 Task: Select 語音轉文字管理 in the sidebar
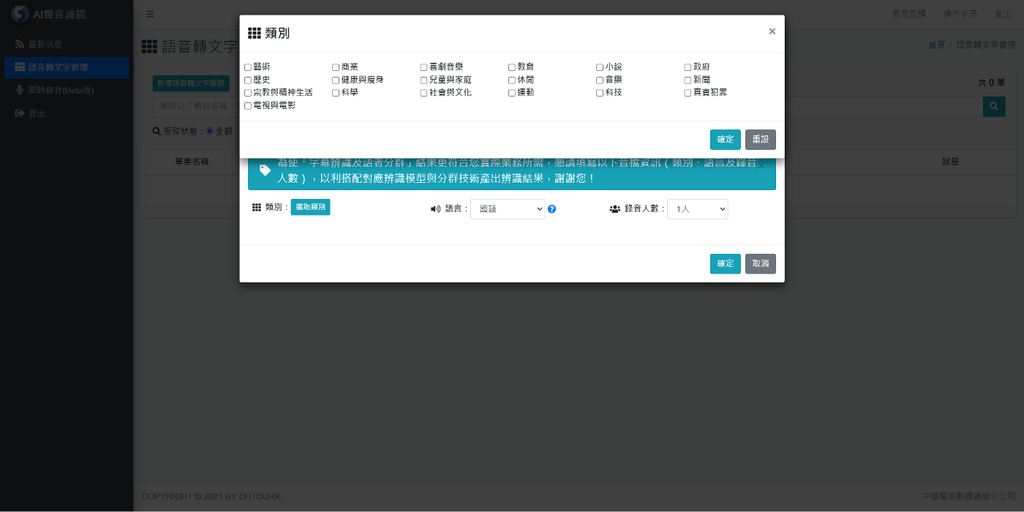pos(67,67)
